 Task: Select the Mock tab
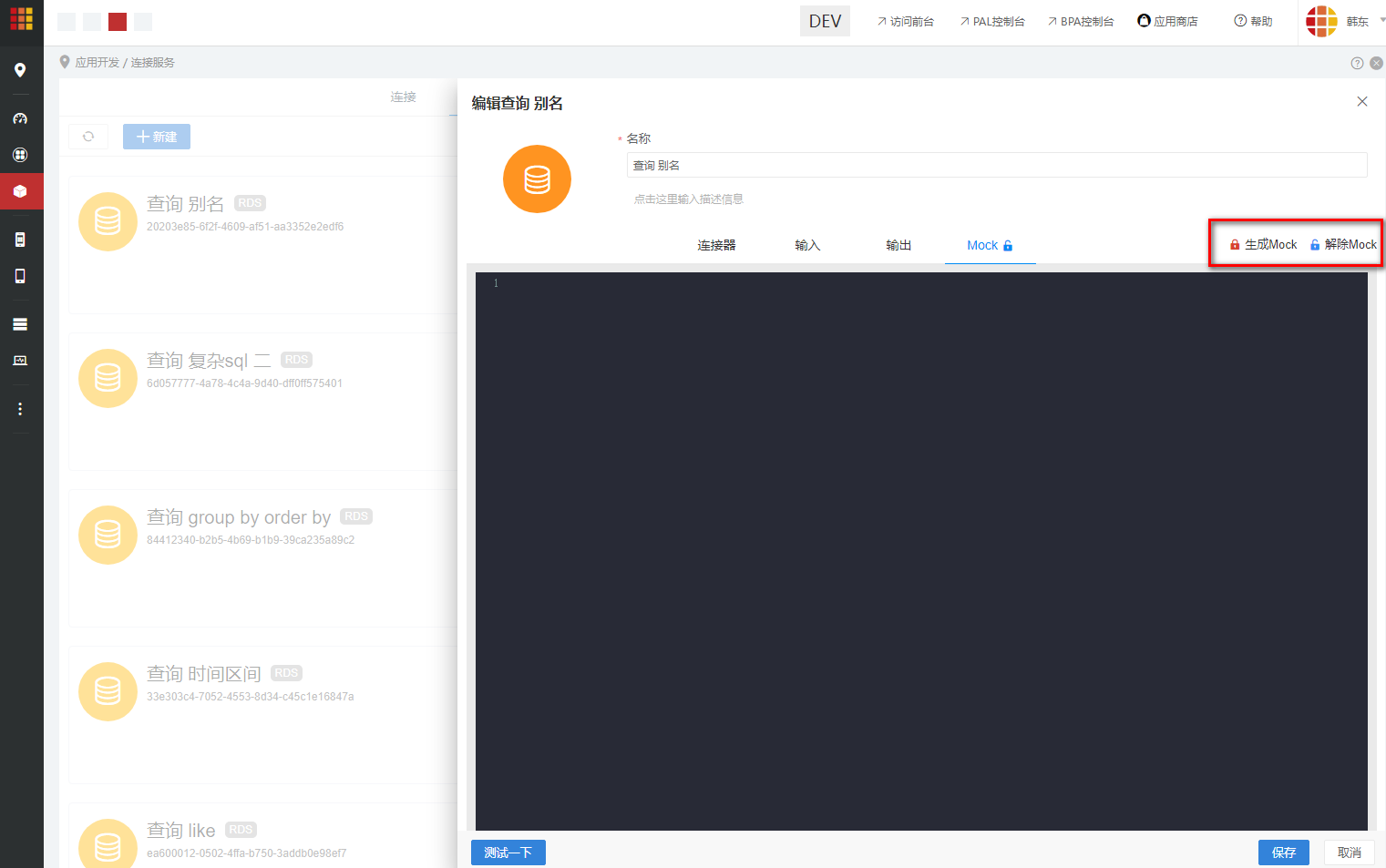pos(983,244)
